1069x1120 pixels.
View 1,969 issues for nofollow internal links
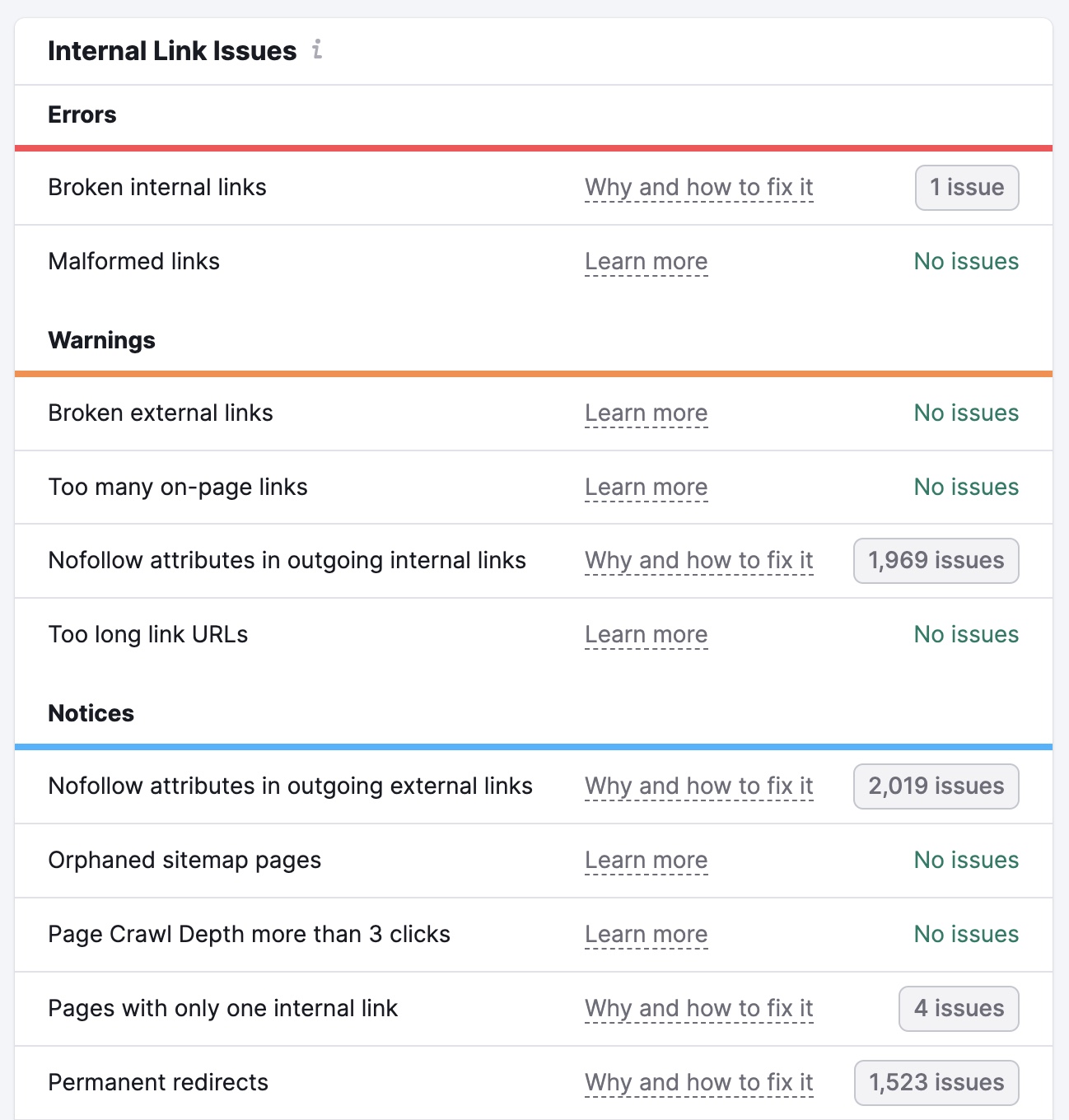click(x=936, y=560)
